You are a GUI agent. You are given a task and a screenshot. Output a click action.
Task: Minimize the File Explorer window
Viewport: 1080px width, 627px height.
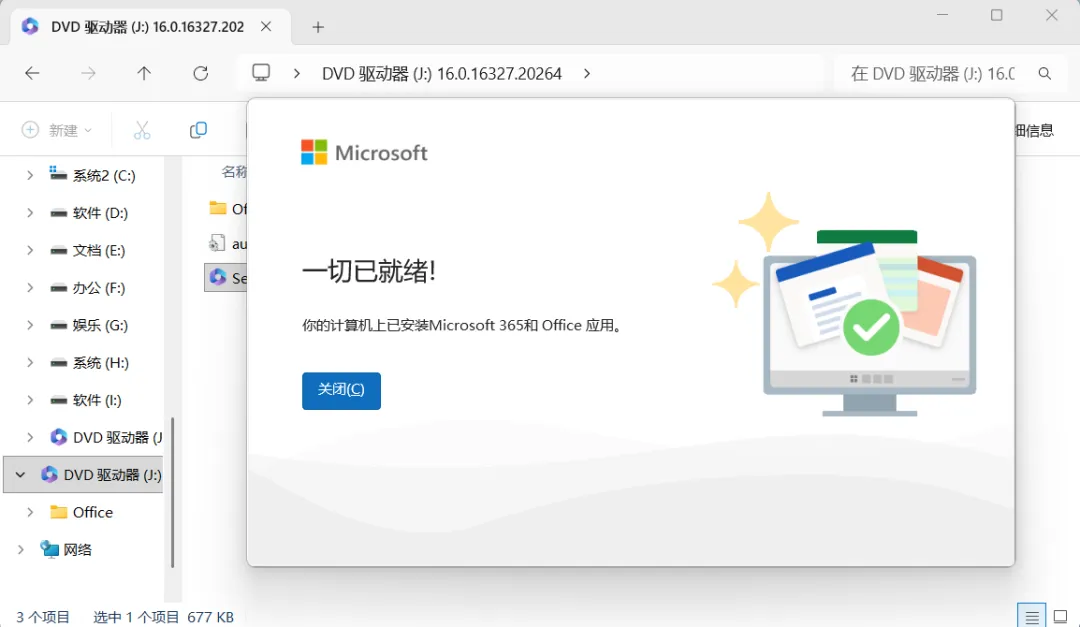point(942,15)
